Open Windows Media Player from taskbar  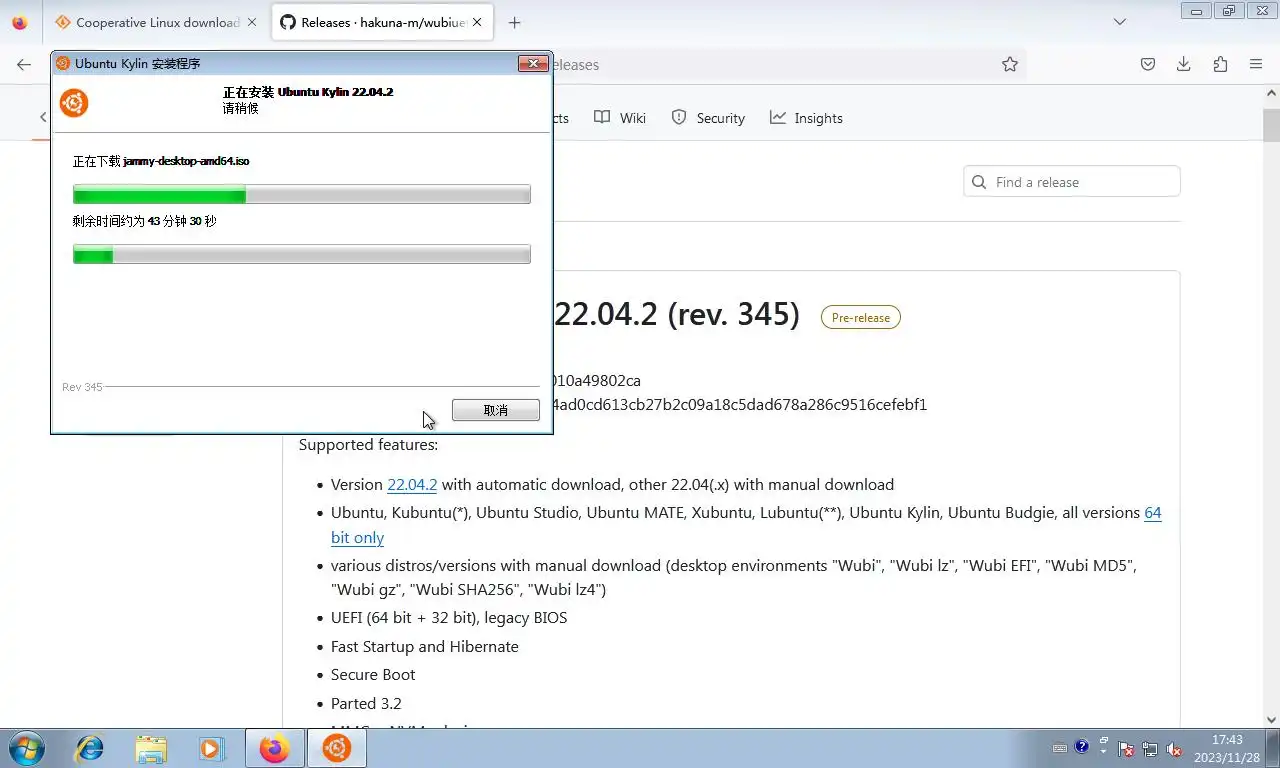click(211, 748)
